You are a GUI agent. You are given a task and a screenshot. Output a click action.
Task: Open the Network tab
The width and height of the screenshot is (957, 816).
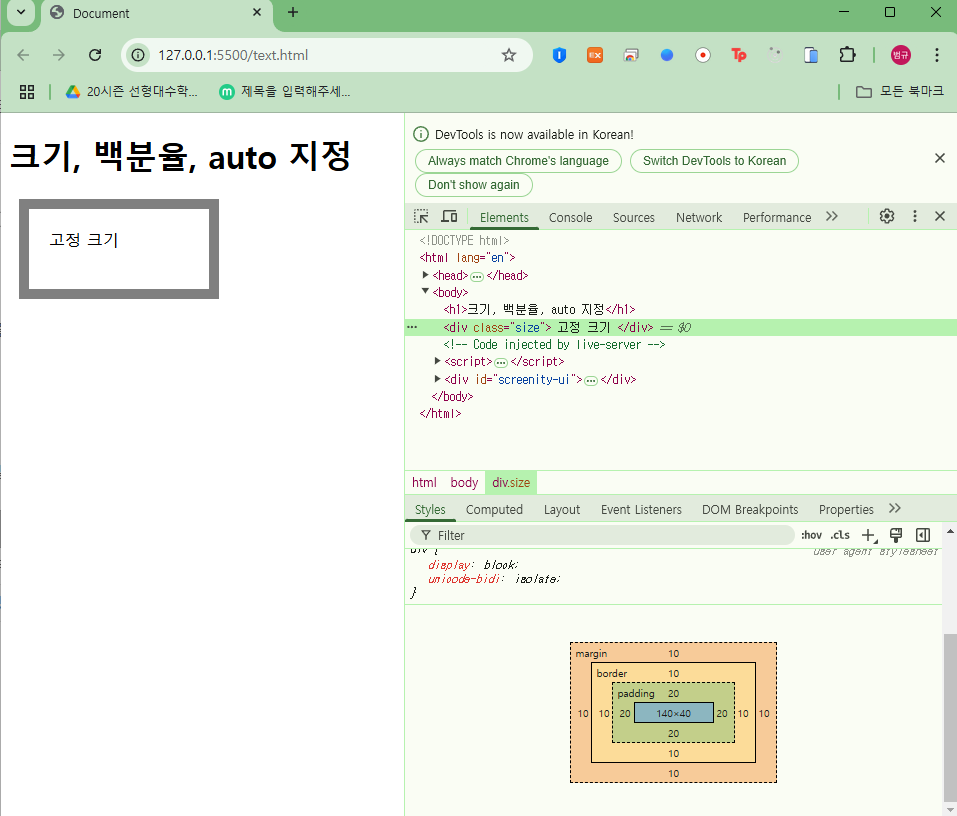tap(699, 218)
